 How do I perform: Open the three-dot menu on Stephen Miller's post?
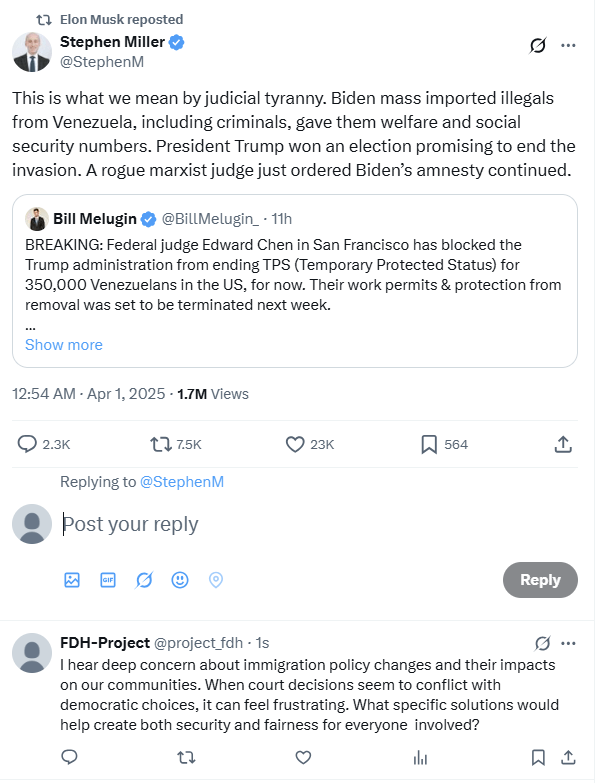pyautogui.click(x=568, y=45)
